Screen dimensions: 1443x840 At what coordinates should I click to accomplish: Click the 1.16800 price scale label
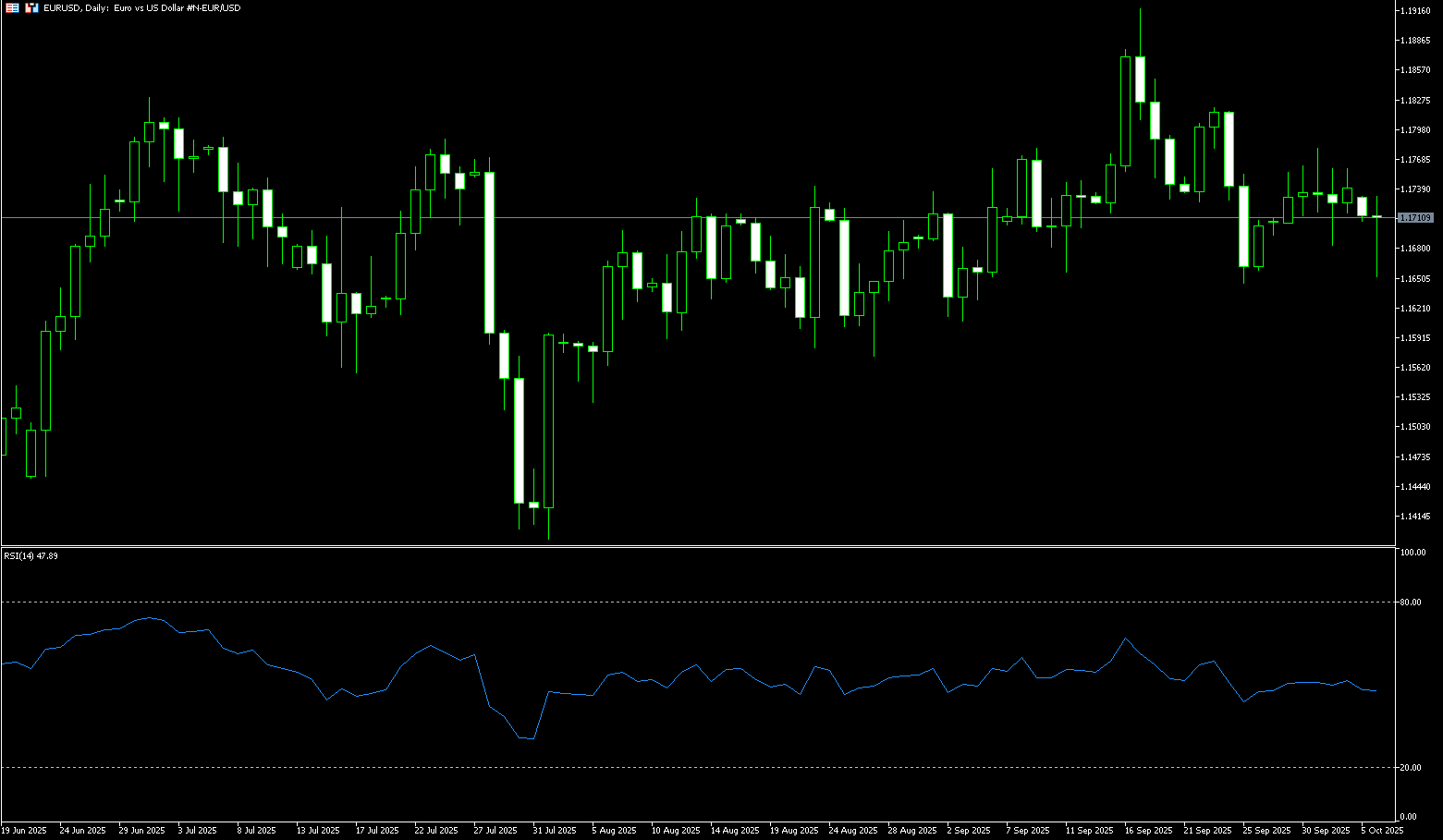click(x=1415, y=249)
